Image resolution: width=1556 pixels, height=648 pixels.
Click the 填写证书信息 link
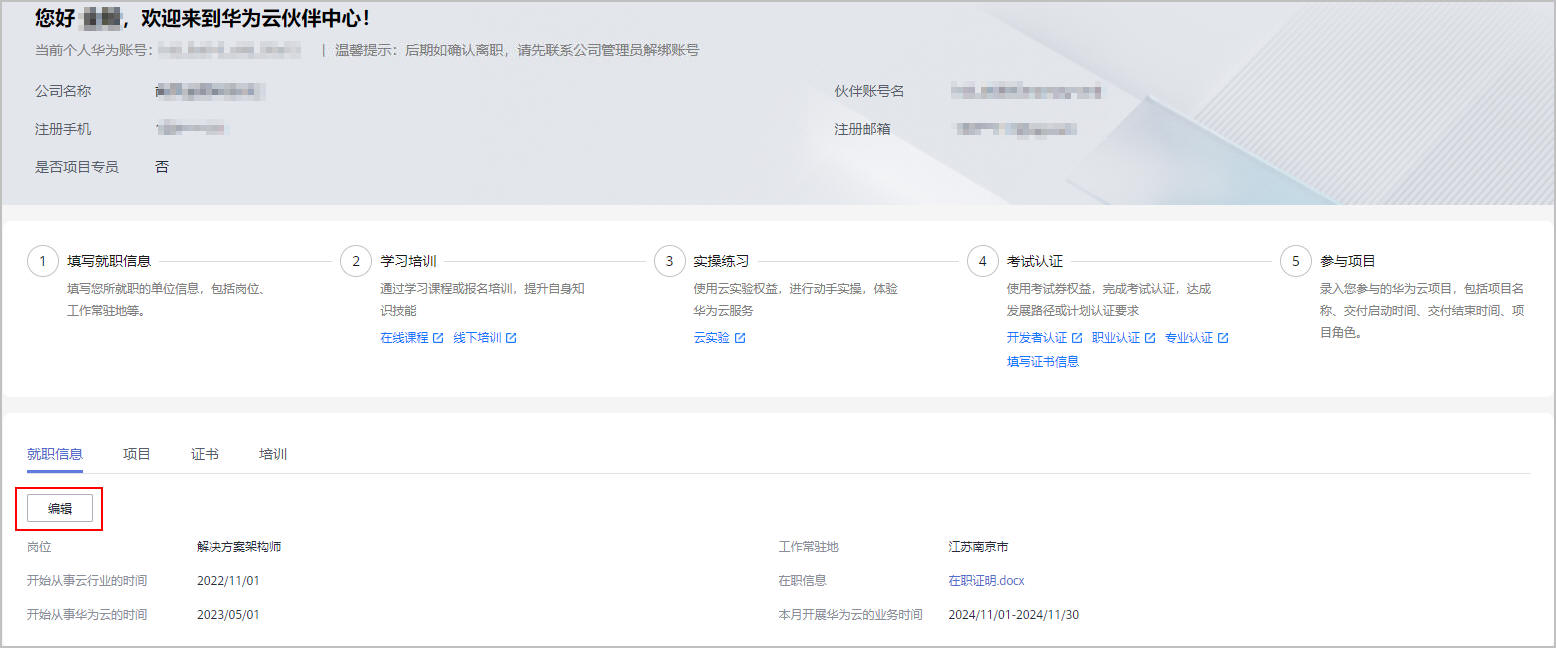coord(1042,362)
